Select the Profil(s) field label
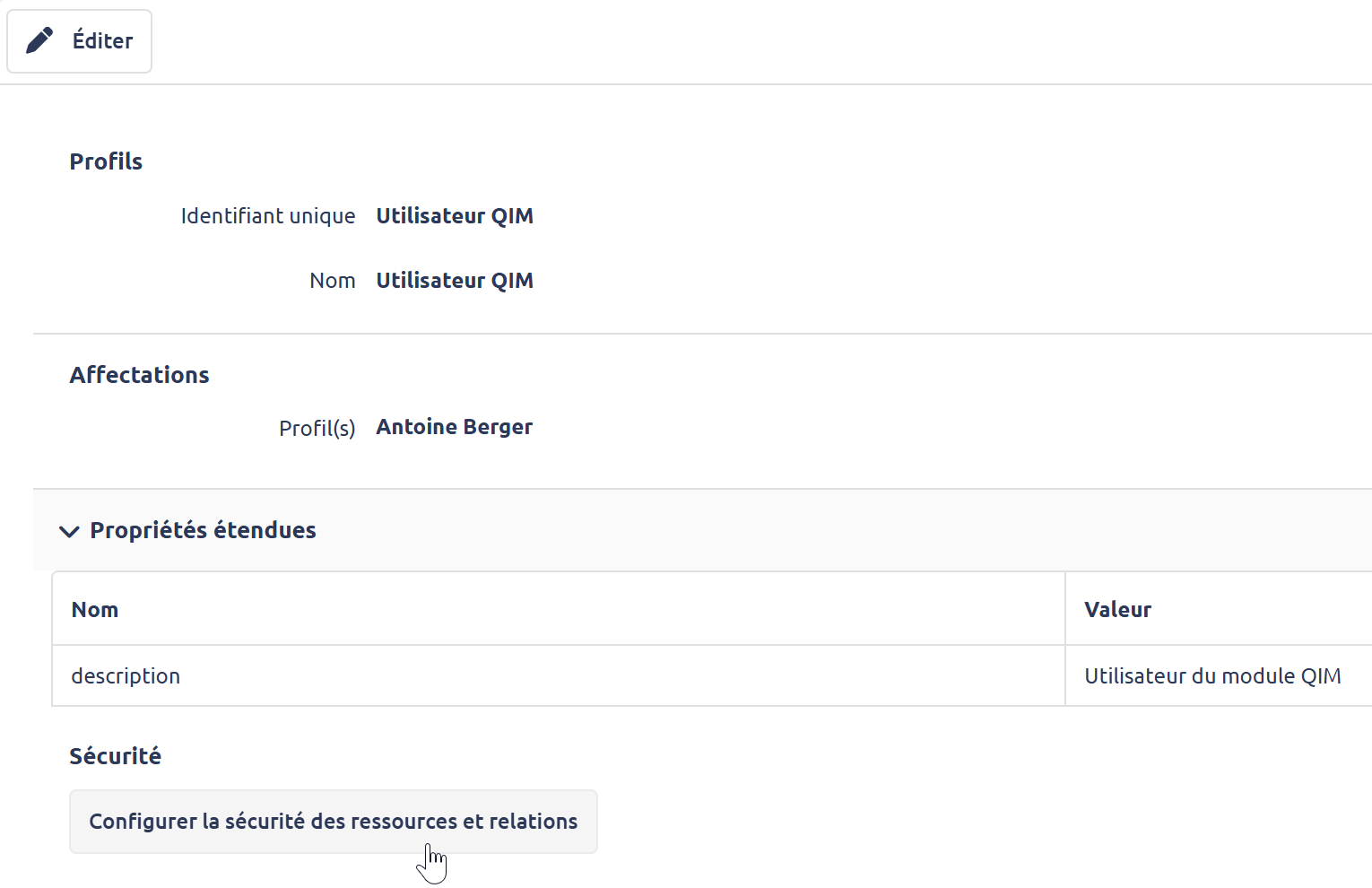Viewport: 1372px width, 888px height. click(x=317, y=428)
